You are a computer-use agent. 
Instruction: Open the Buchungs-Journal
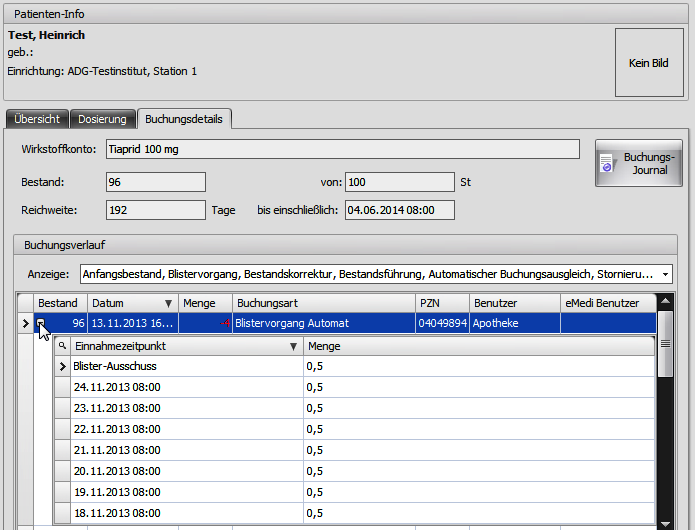(x=638, y=163)
